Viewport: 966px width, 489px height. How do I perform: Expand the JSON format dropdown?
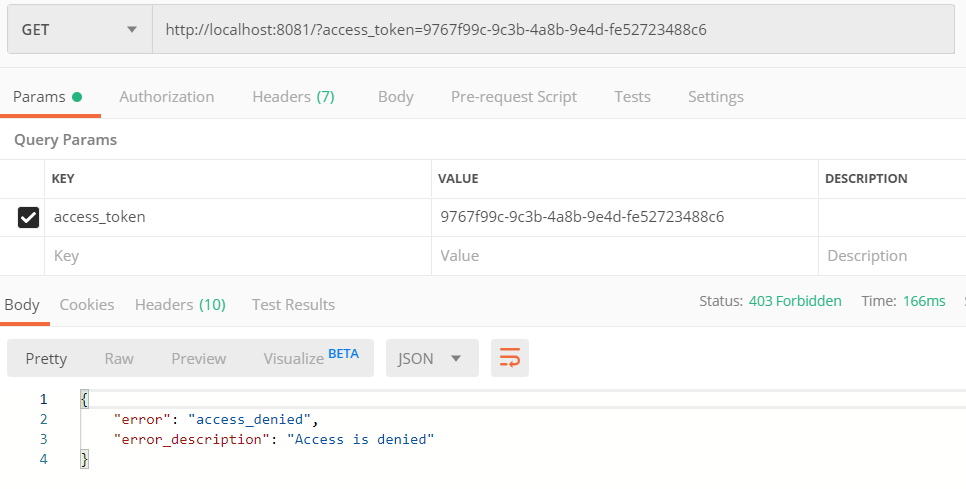[431, 358]
